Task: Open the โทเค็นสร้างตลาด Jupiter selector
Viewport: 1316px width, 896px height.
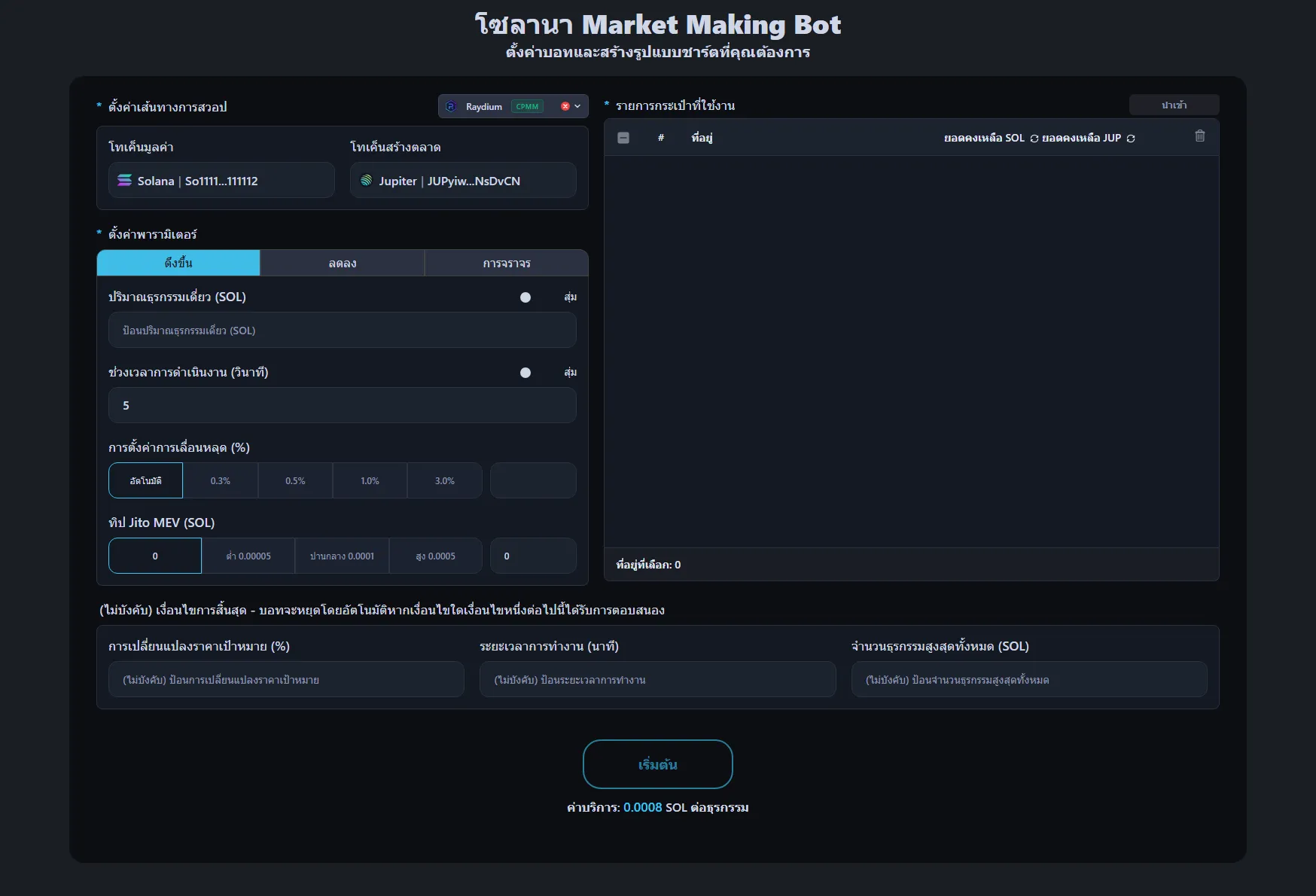Action: pyautogui.click(x=462, y=180)
